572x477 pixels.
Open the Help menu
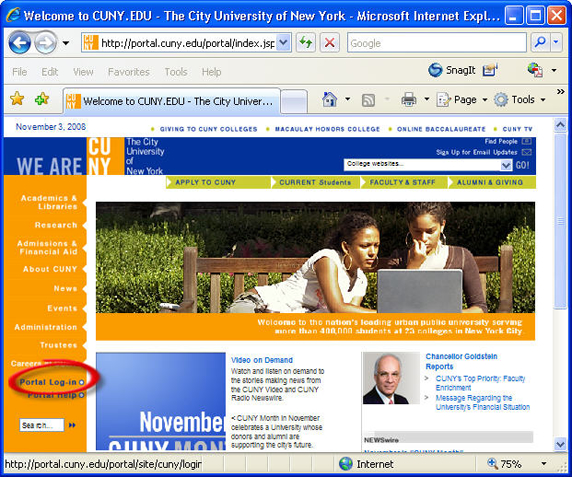(x=212, y=72)
